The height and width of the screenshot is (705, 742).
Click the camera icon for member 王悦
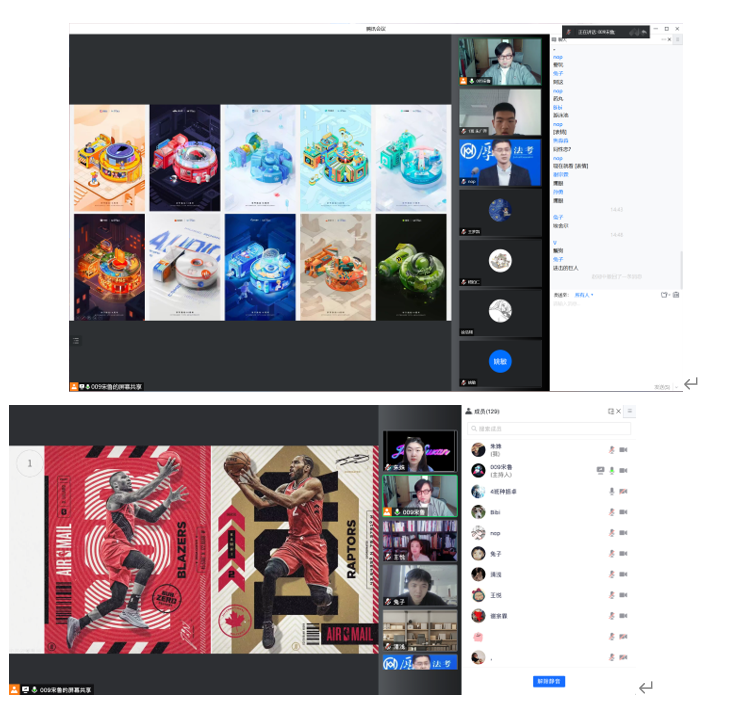623,595
